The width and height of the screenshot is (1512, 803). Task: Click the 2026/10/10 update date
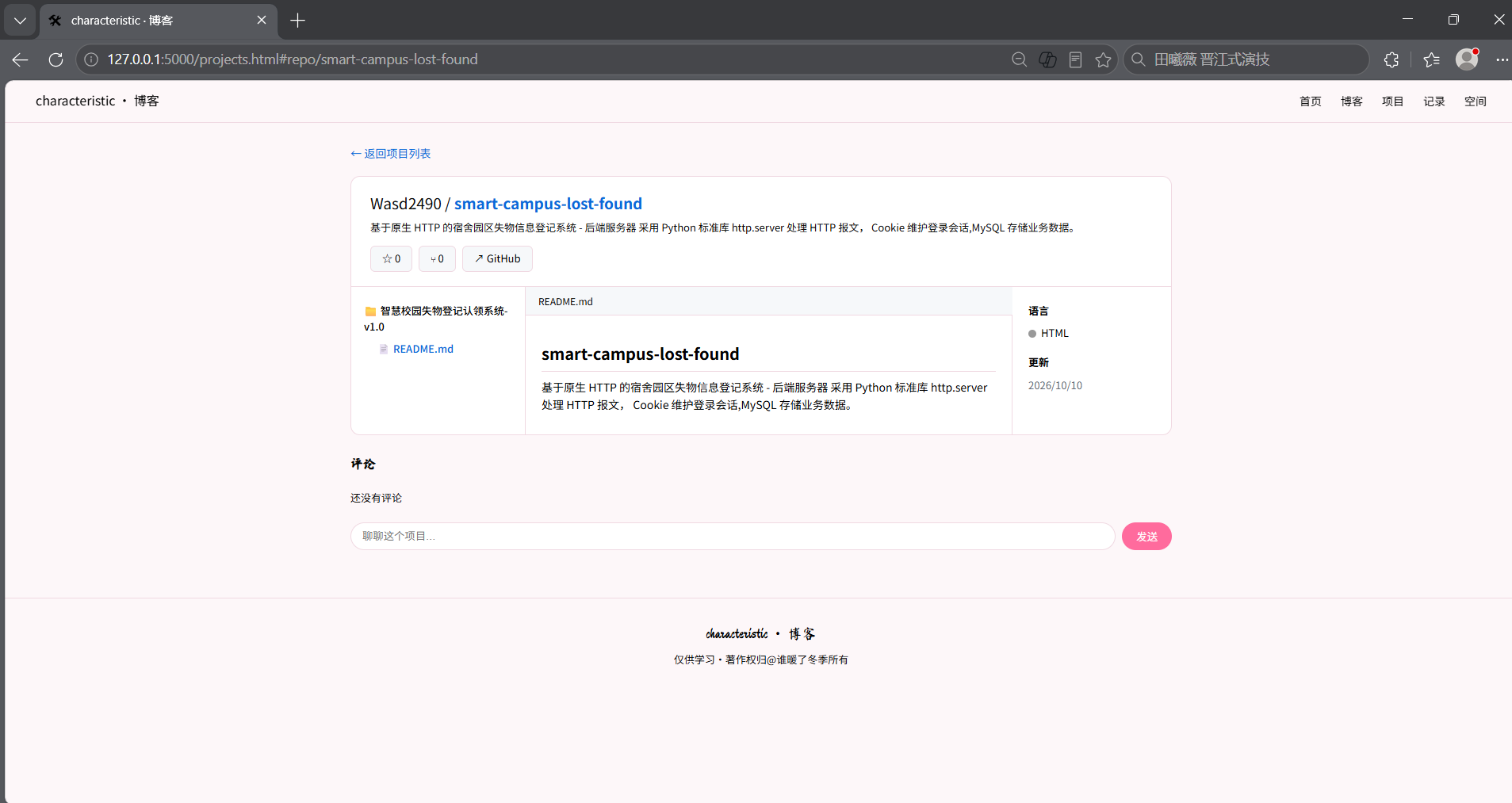point(1055,386)
